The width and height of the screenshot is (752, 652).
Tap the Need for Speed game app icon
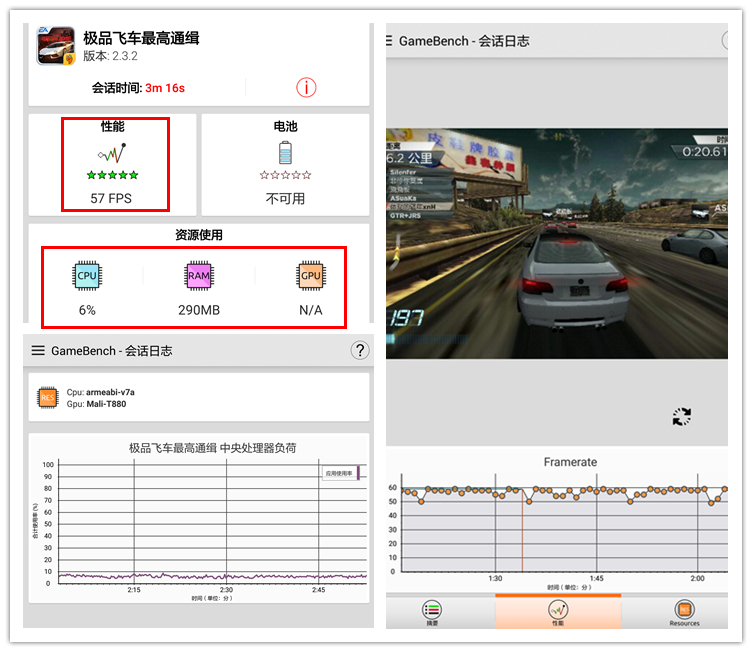[x=56, y=46]
